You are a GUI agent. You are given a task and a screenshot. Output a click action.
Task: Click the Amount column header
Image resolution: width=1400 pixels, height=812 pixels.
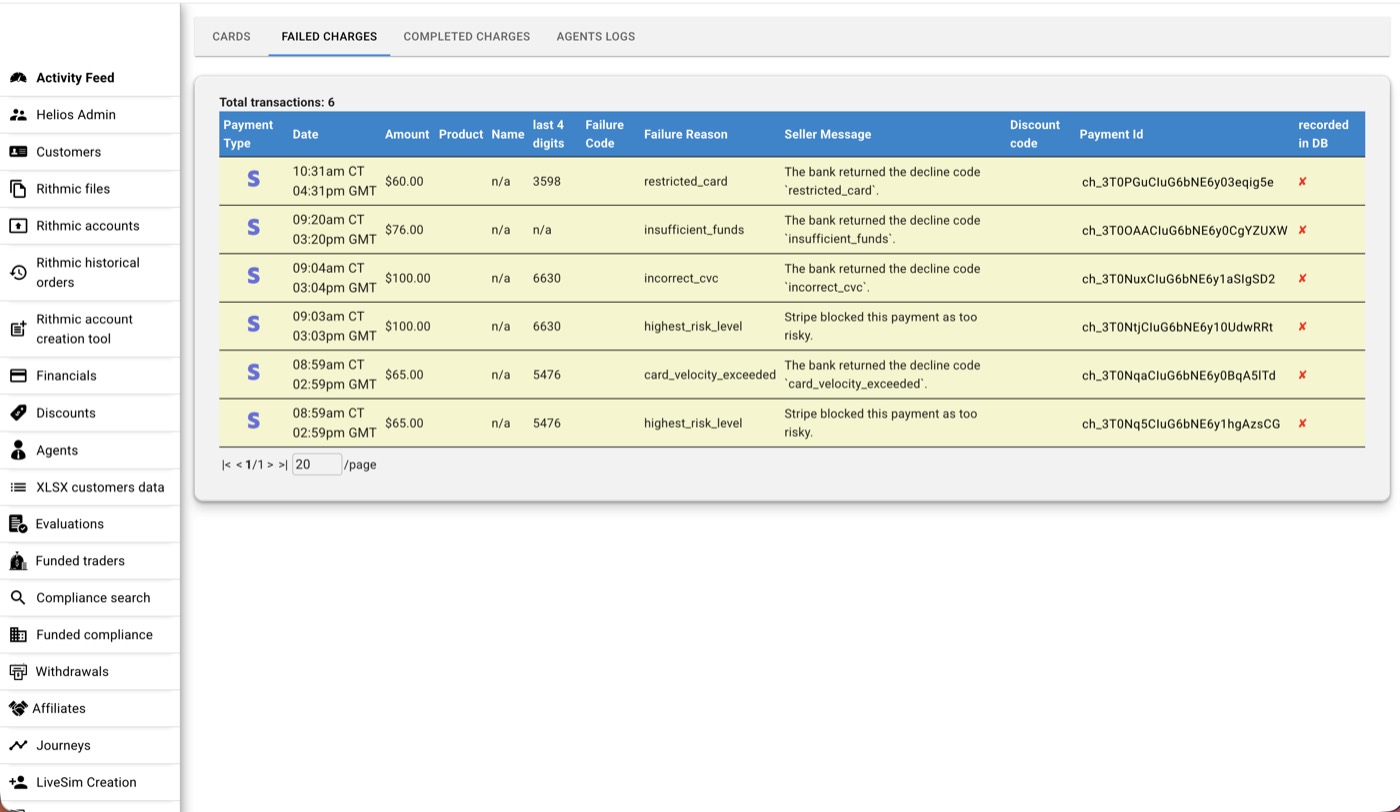[407, 134]
